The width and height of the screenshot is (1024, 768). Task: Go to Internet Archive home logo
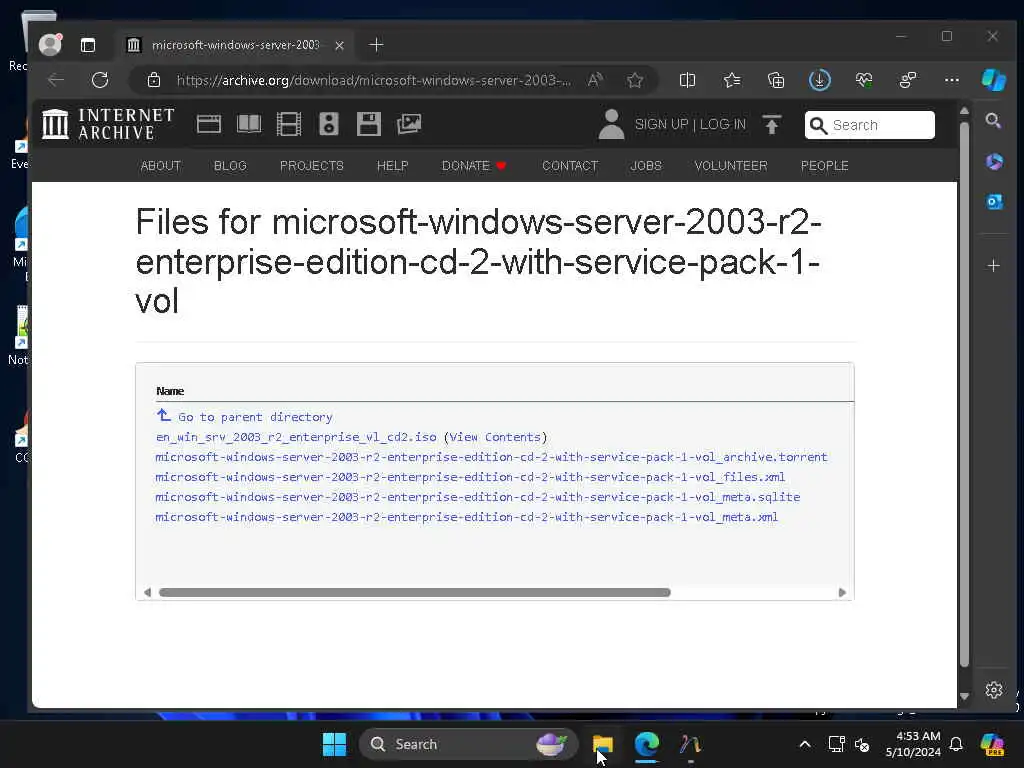108,124
